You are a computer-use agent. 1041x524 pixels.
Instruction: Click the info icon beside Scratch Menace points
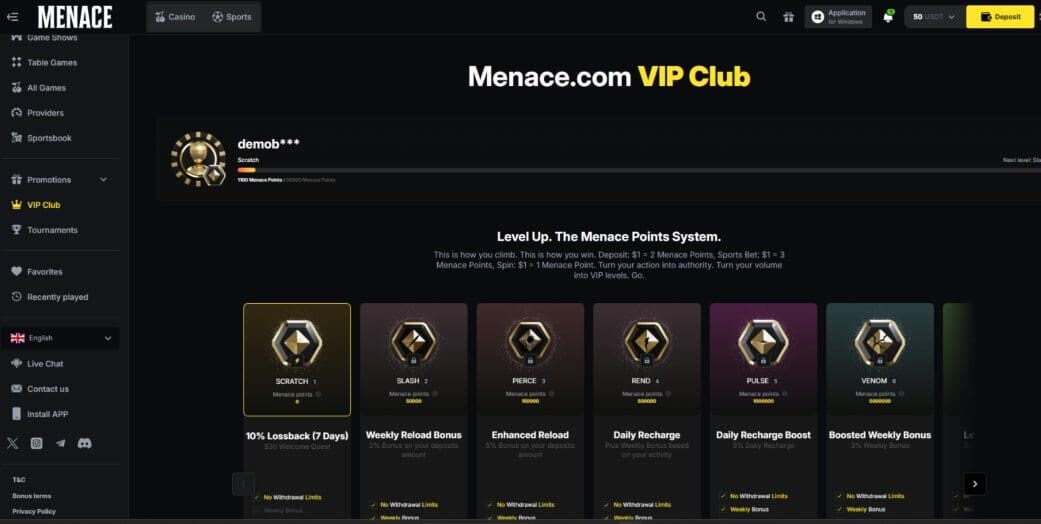click(319, 394)
